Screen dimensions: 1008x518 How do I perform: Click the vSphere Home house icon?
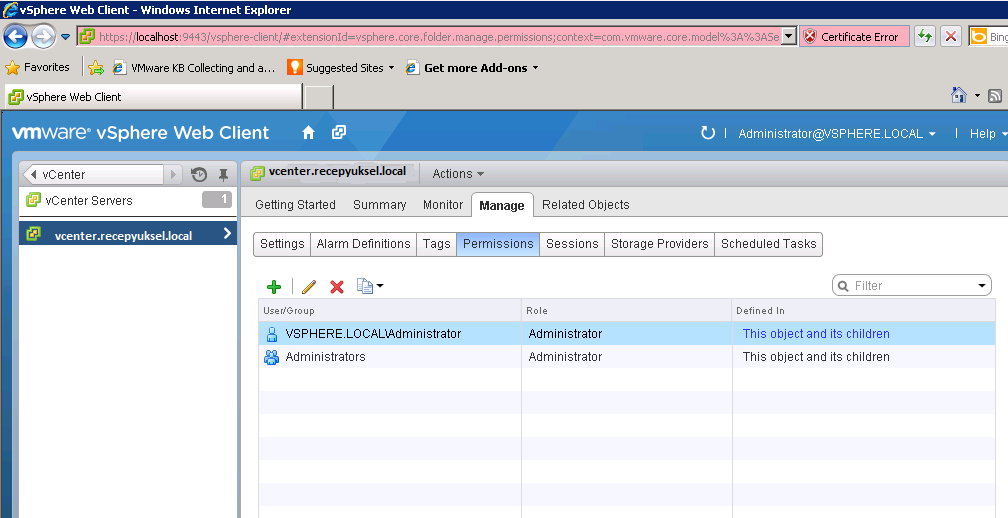[309, 132]
